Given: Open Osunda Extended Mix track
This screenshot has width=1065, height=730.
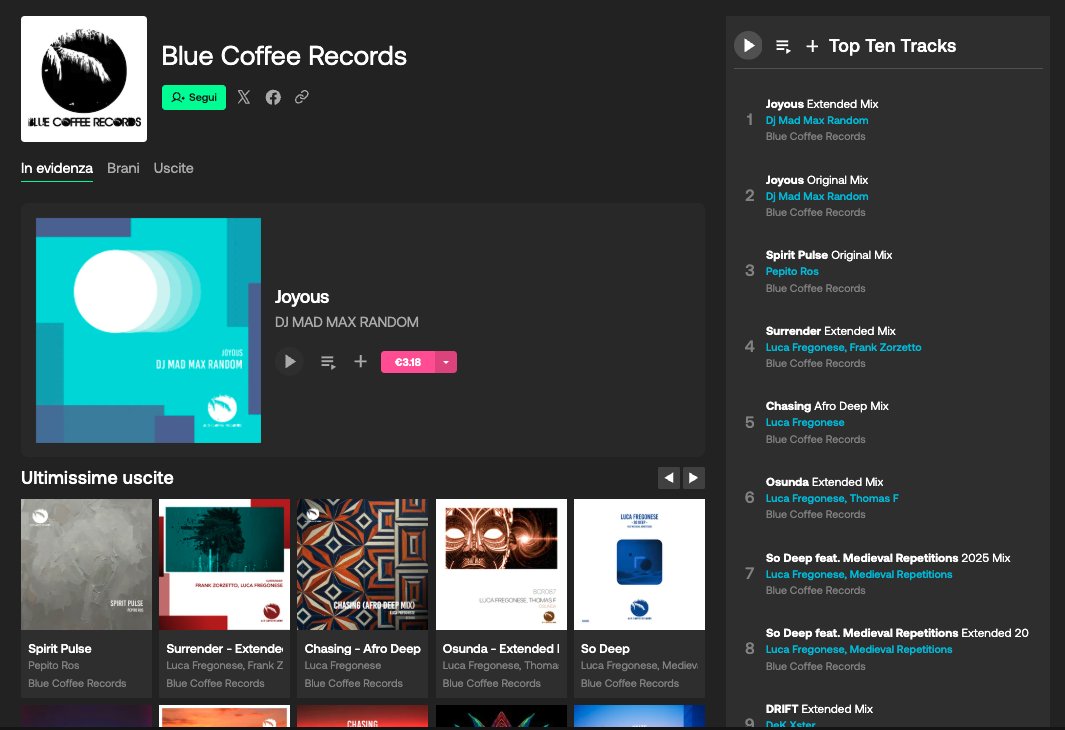Looking at the screenshot, I should 824,482.
